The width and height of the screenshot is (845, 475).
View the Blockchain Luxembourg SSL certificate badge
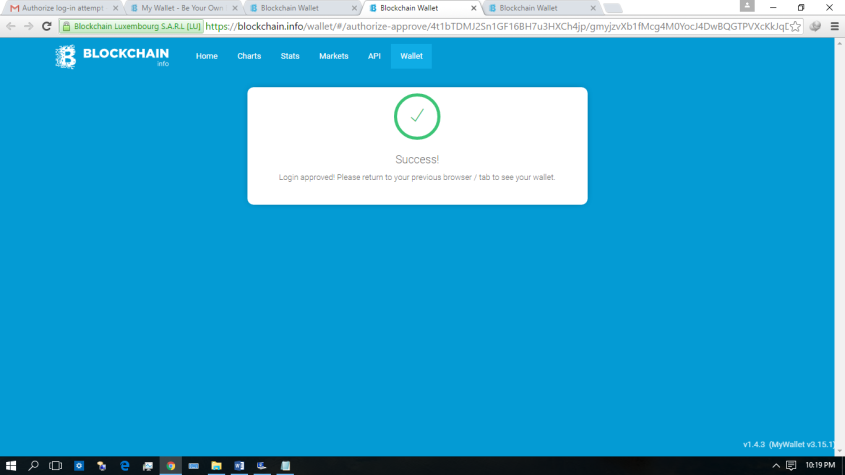(x=131, y=27)
